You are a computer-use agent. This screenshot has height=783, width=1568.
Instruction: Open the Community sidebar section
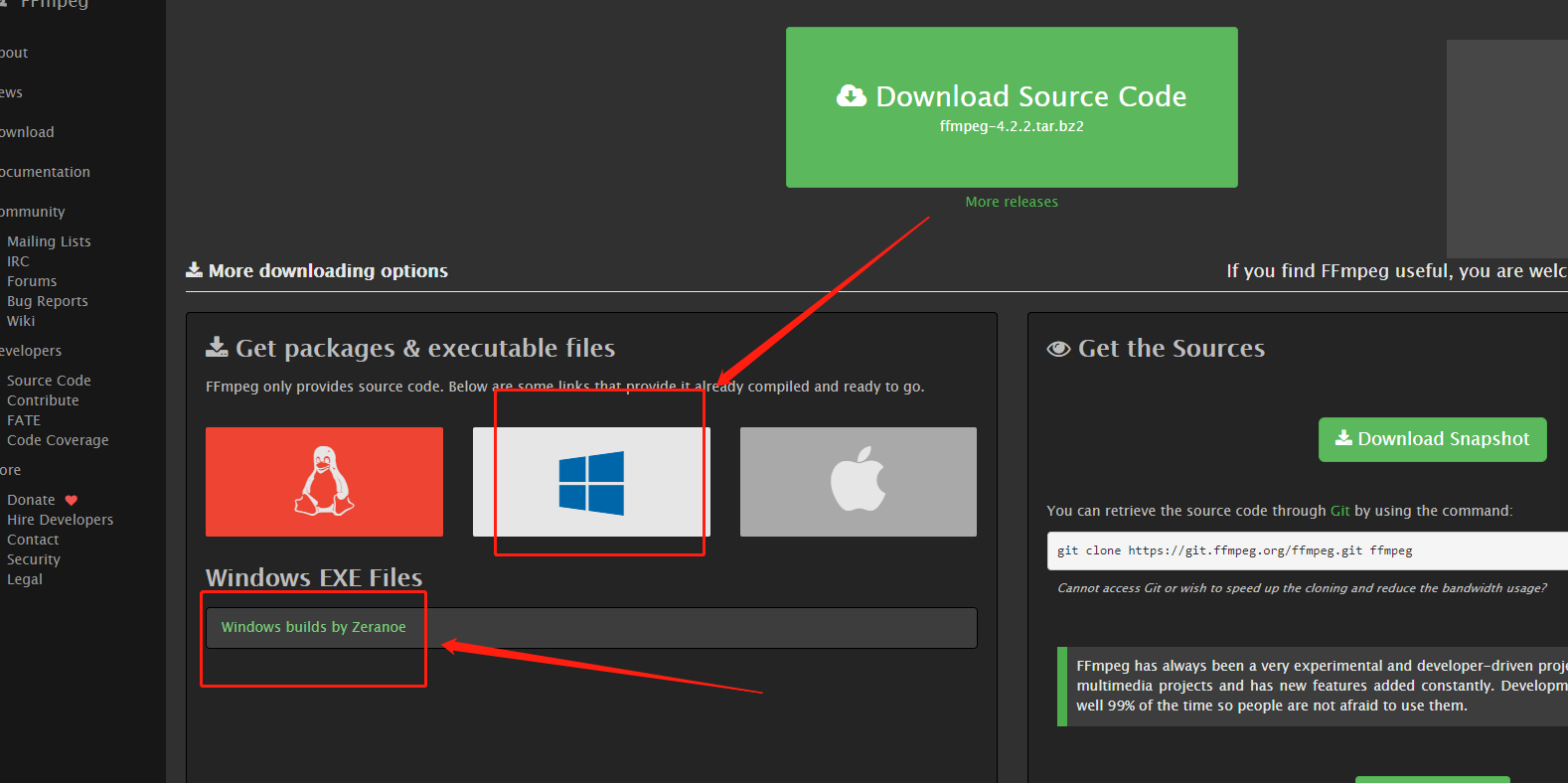pyautogui.click(x=33, y=212)
